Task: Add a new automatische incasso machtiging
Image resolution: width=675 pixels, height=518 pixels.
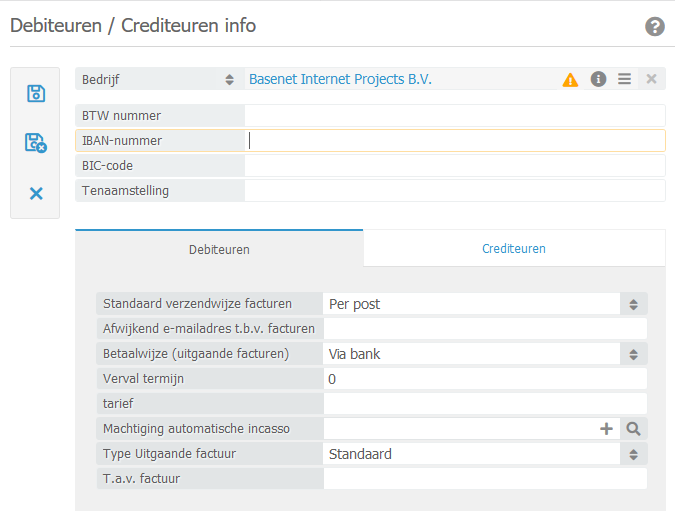Action: [606, 429]
